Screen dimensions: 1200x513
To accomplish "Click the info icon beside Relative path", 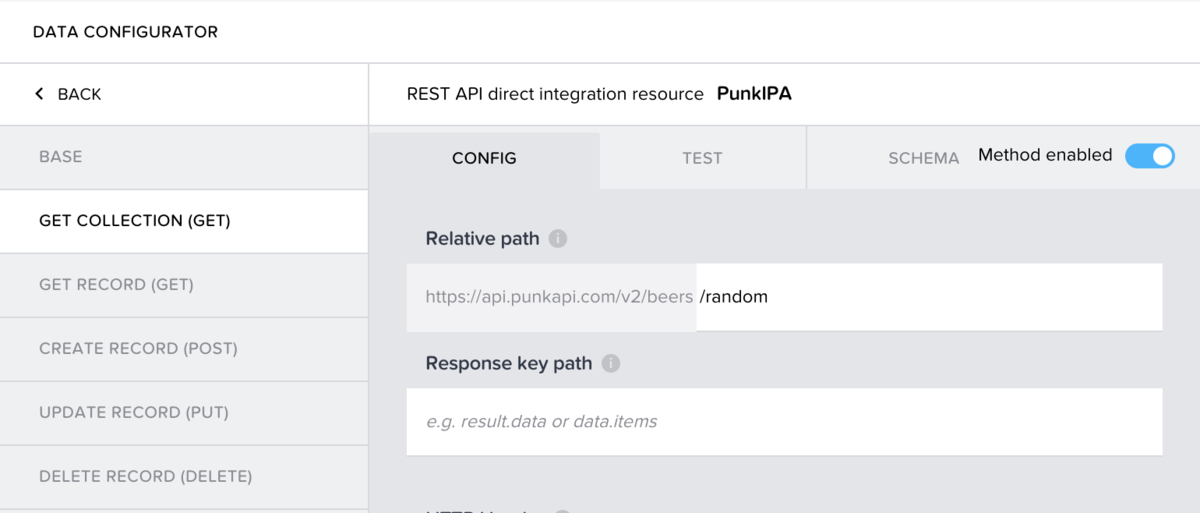I will coord(558,239).
